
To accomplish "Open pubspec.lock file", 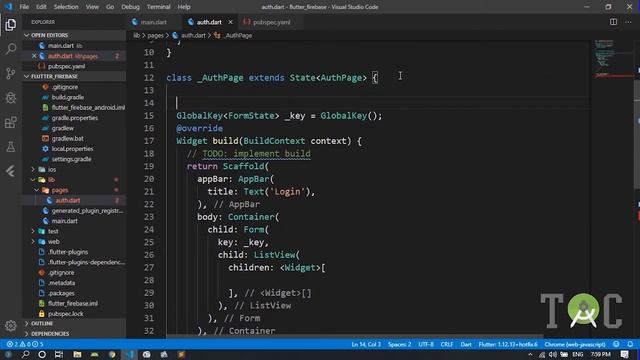I will pyautogui.click(x=66, y=313).
